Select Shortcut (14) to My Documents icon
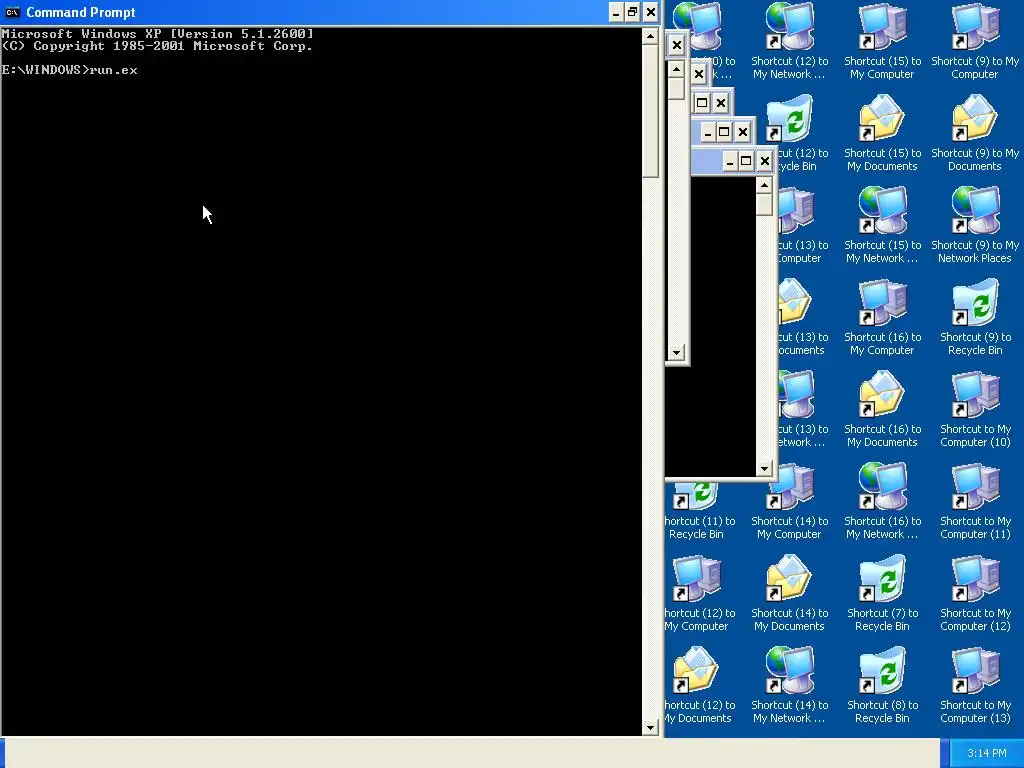The width and height of the screenshot is (1024, 768). point(790,594)
